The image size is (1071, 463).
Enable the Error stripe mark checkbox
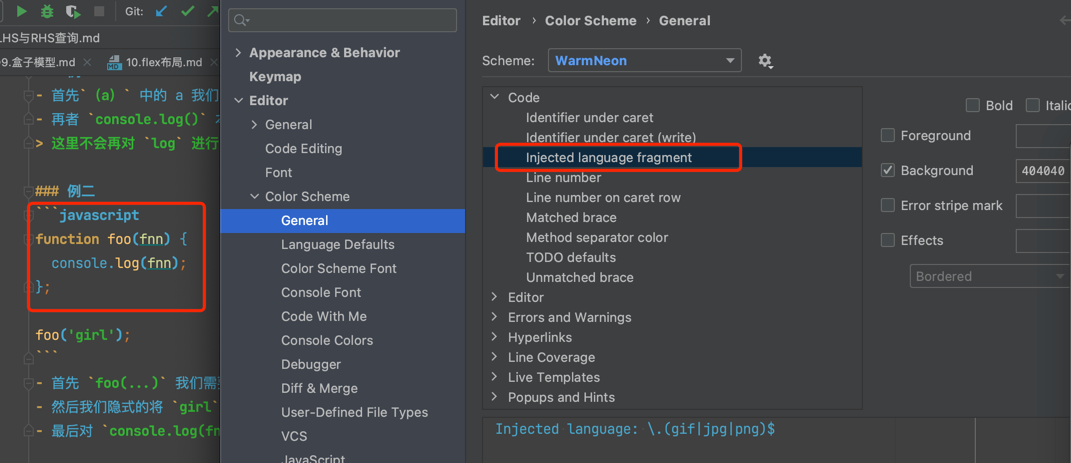(x=888, y=206)
